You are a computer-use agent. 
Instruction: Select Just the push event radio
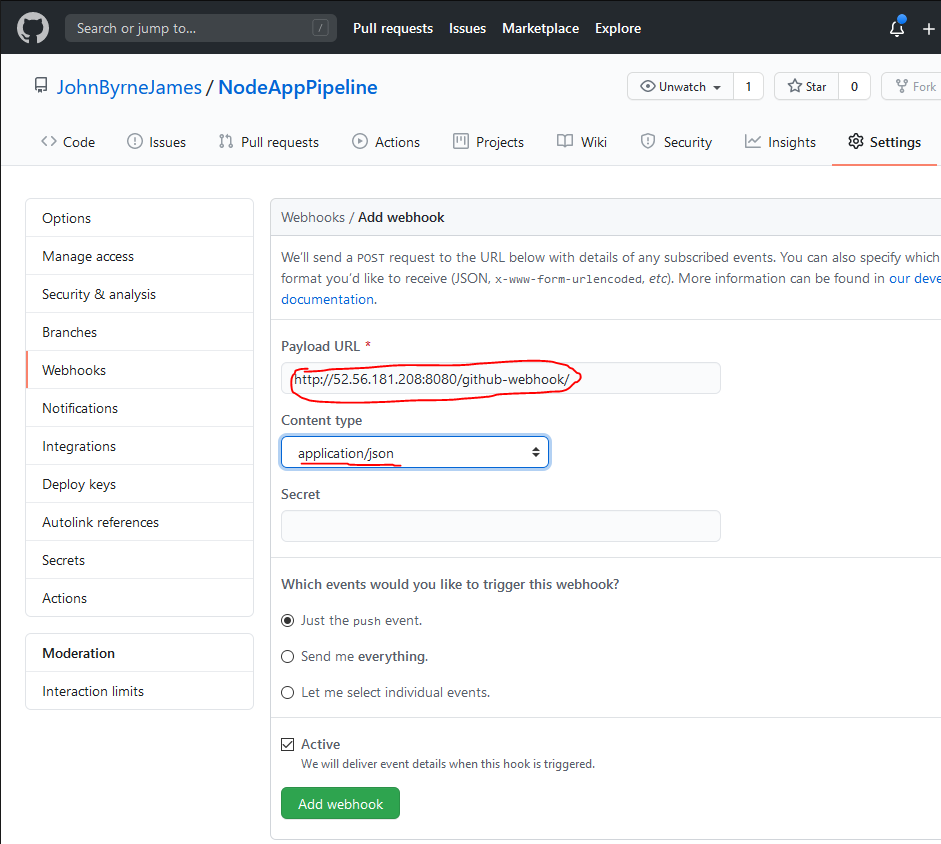[x=287, y=621]
